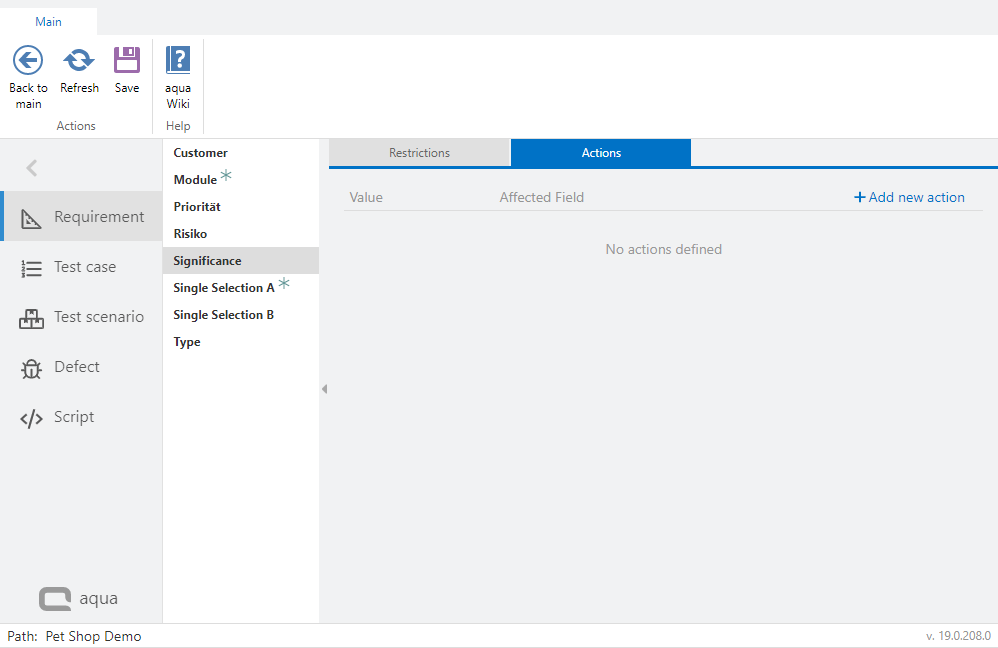Image resolution: width=998 pixels, height=648 pixels.
Task: Select the Actions tab
Action: coord(601,153)
